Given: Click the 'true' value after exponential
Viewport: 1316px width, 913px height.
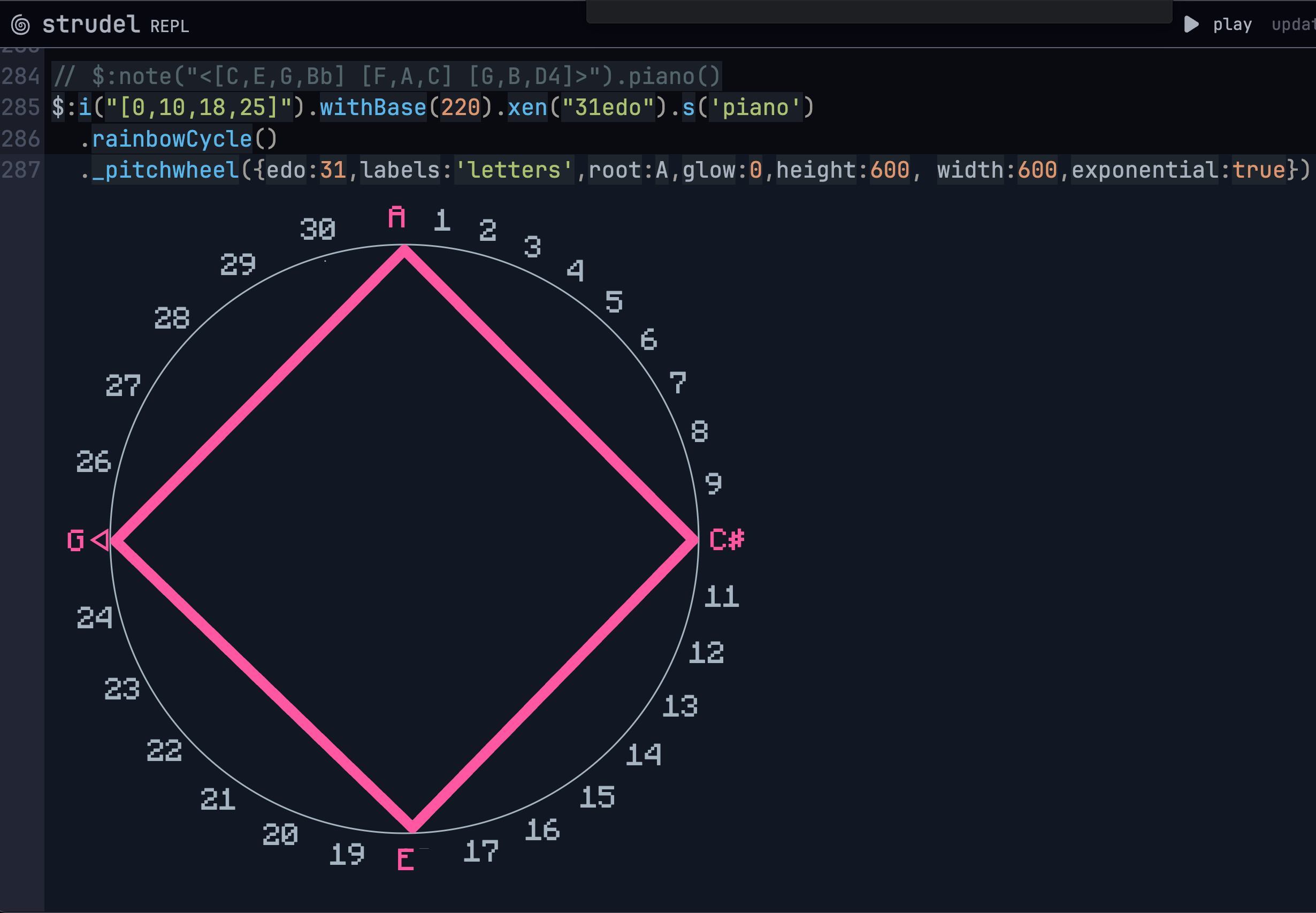Looking at the screenshot, I should (1258, 170).
